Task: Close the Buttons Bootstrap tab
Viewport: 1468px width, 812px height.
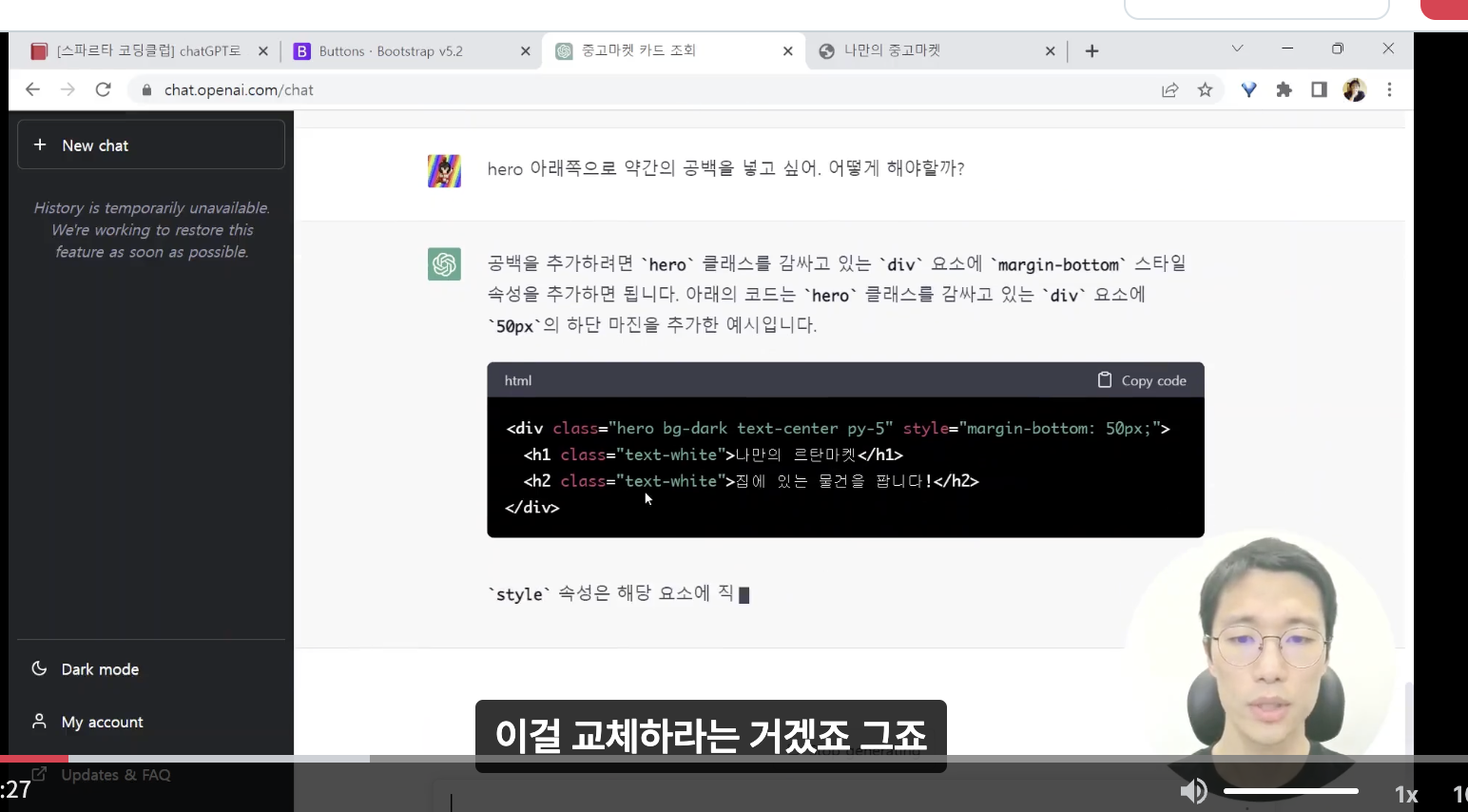Action: 526,51
